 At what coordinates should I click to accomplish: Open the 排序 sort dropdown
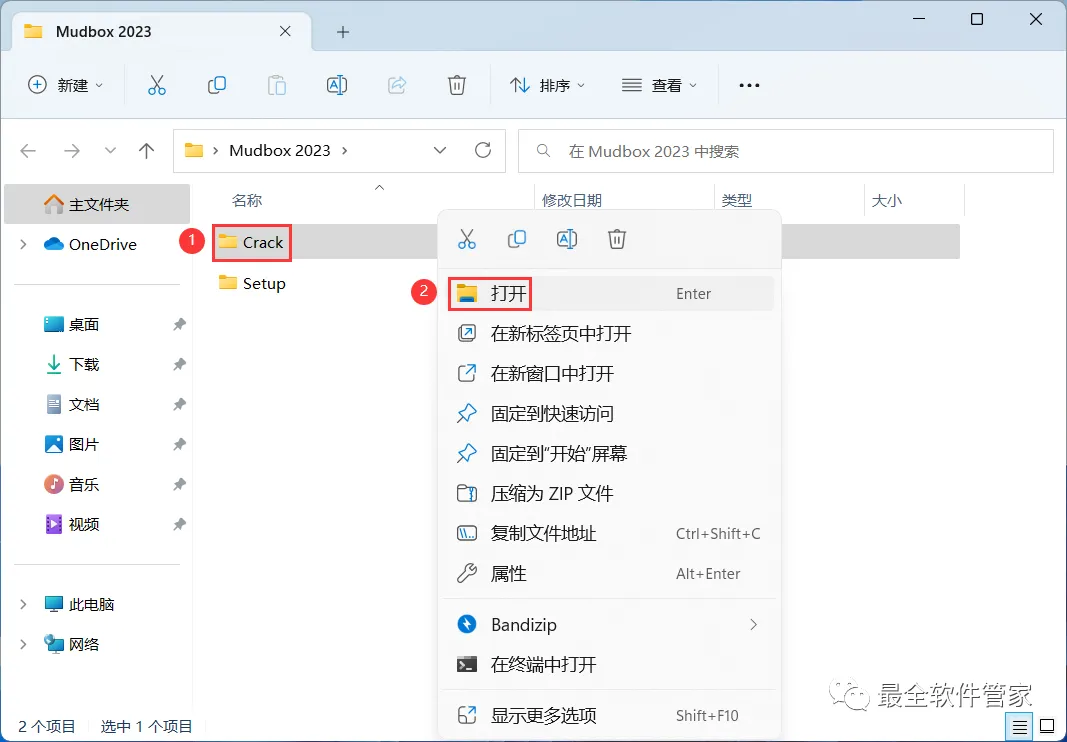tap(547, 85)
